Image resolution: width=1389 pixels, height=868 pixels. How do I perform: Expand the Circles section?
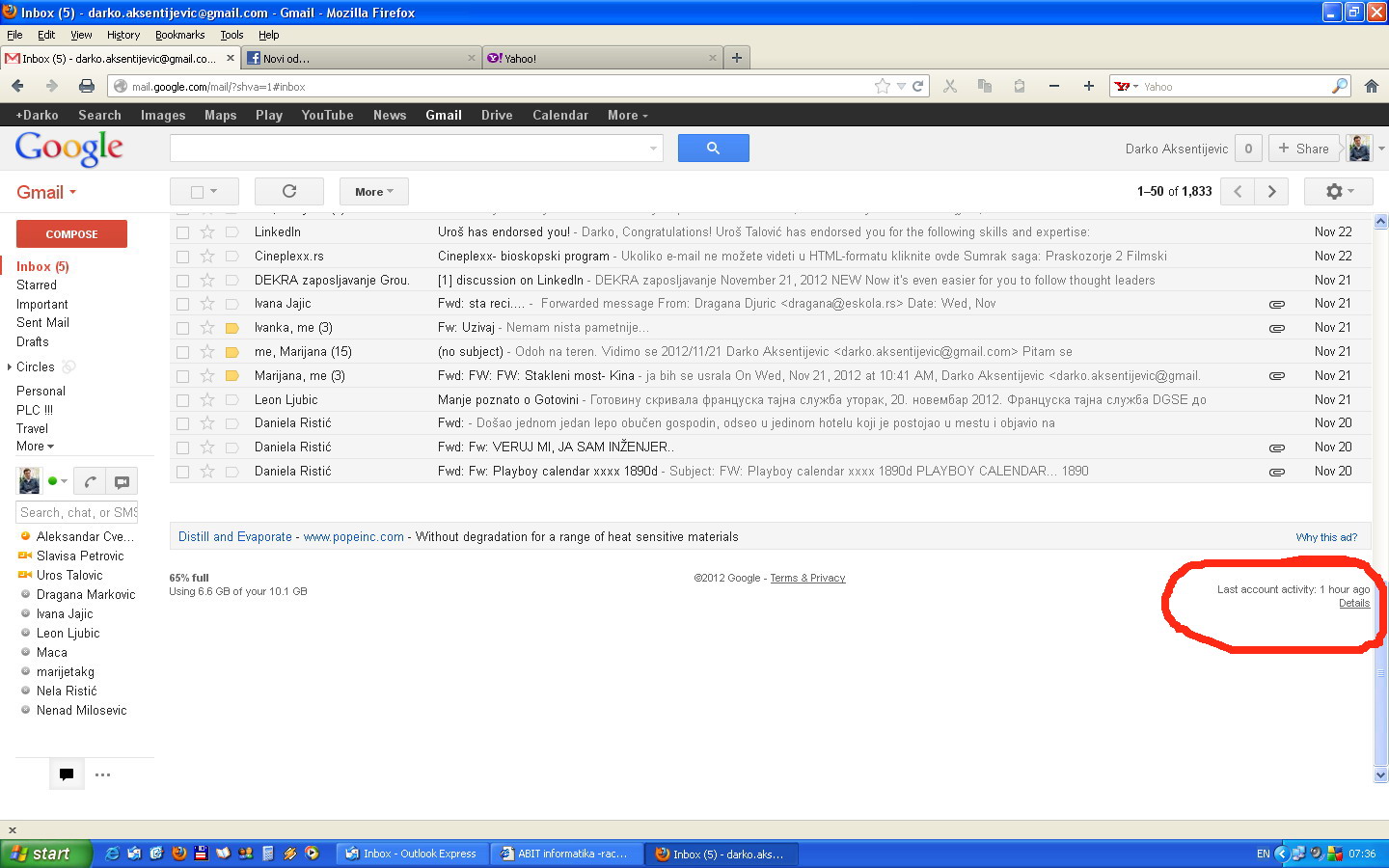pyautogui.click(x=10, y=366)
